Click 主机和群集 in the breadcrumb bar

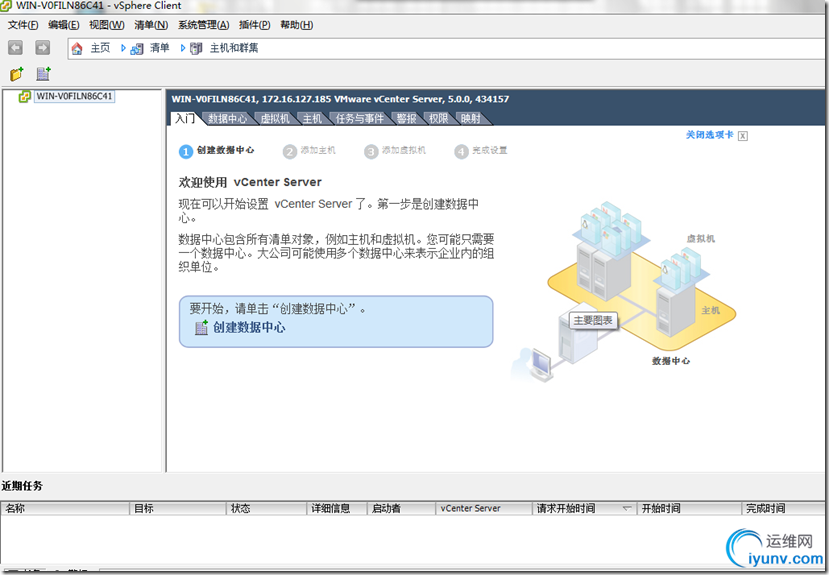234,48
